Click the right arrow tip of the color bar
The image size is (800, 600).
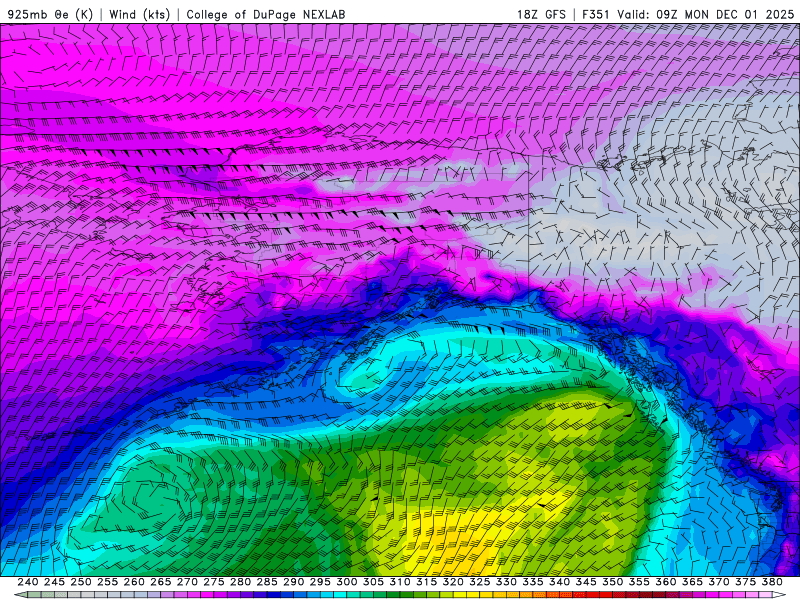click(780, 595)
